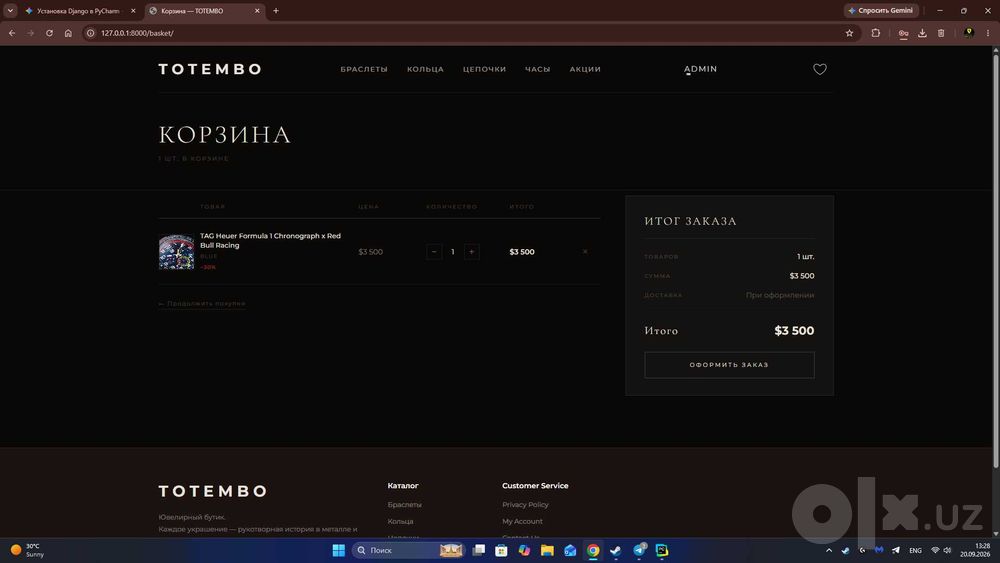Image resolution: width=1000 pixels, height=563 pixels.
Task: Open the Windows Start menu
Action: coord(339,550)
